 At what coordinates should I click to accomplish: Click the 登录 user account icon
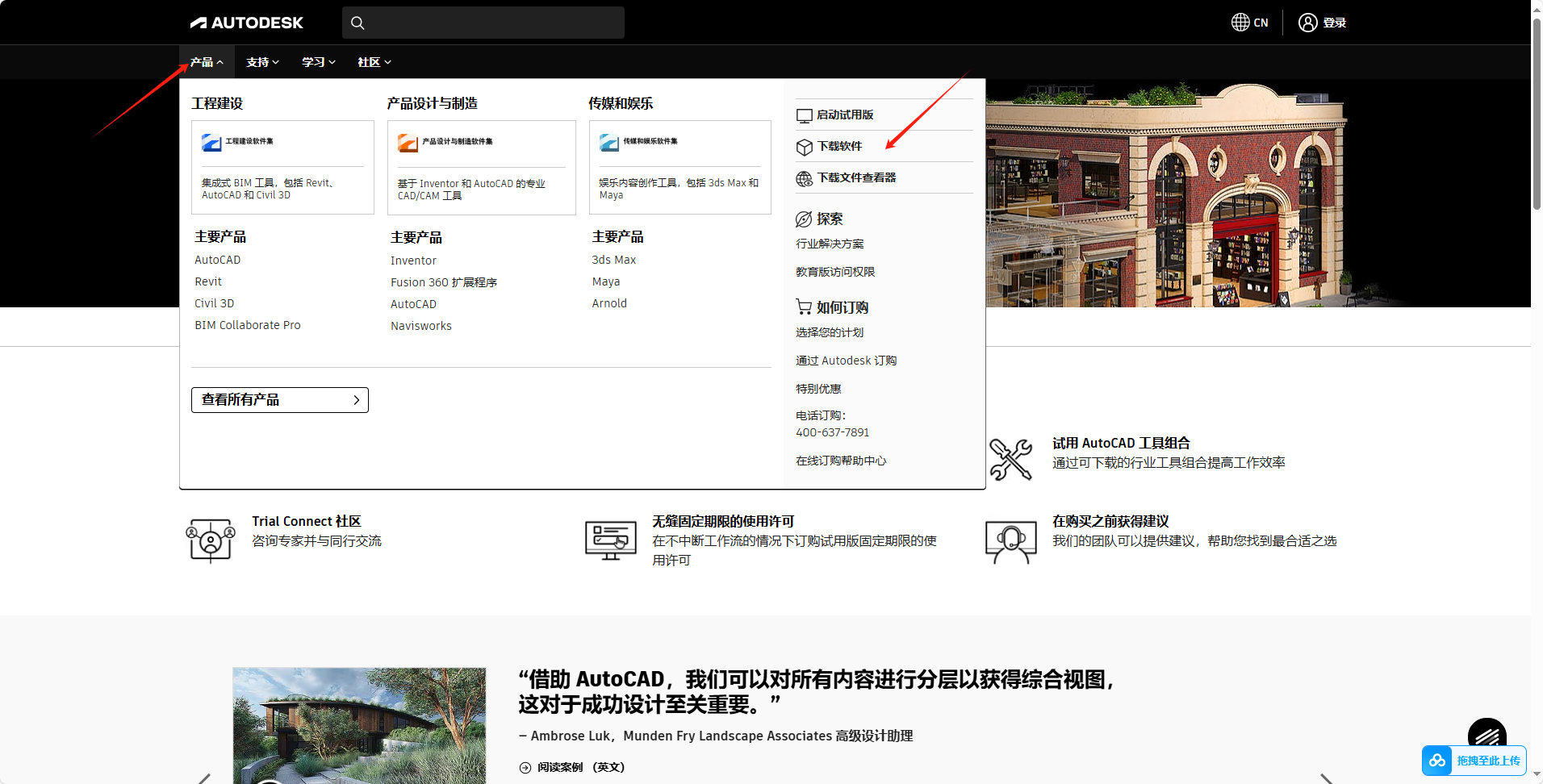tap(1307, 23)
